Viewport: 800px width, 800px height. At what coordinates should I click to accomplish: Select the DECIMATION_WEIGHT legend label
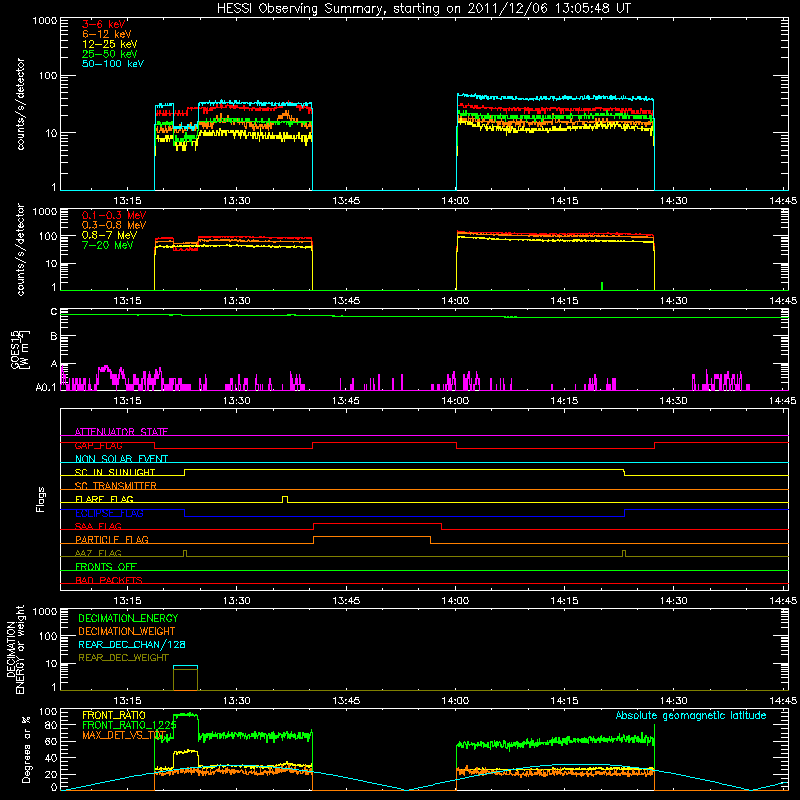pyautogui.click(x=127, y=632)
